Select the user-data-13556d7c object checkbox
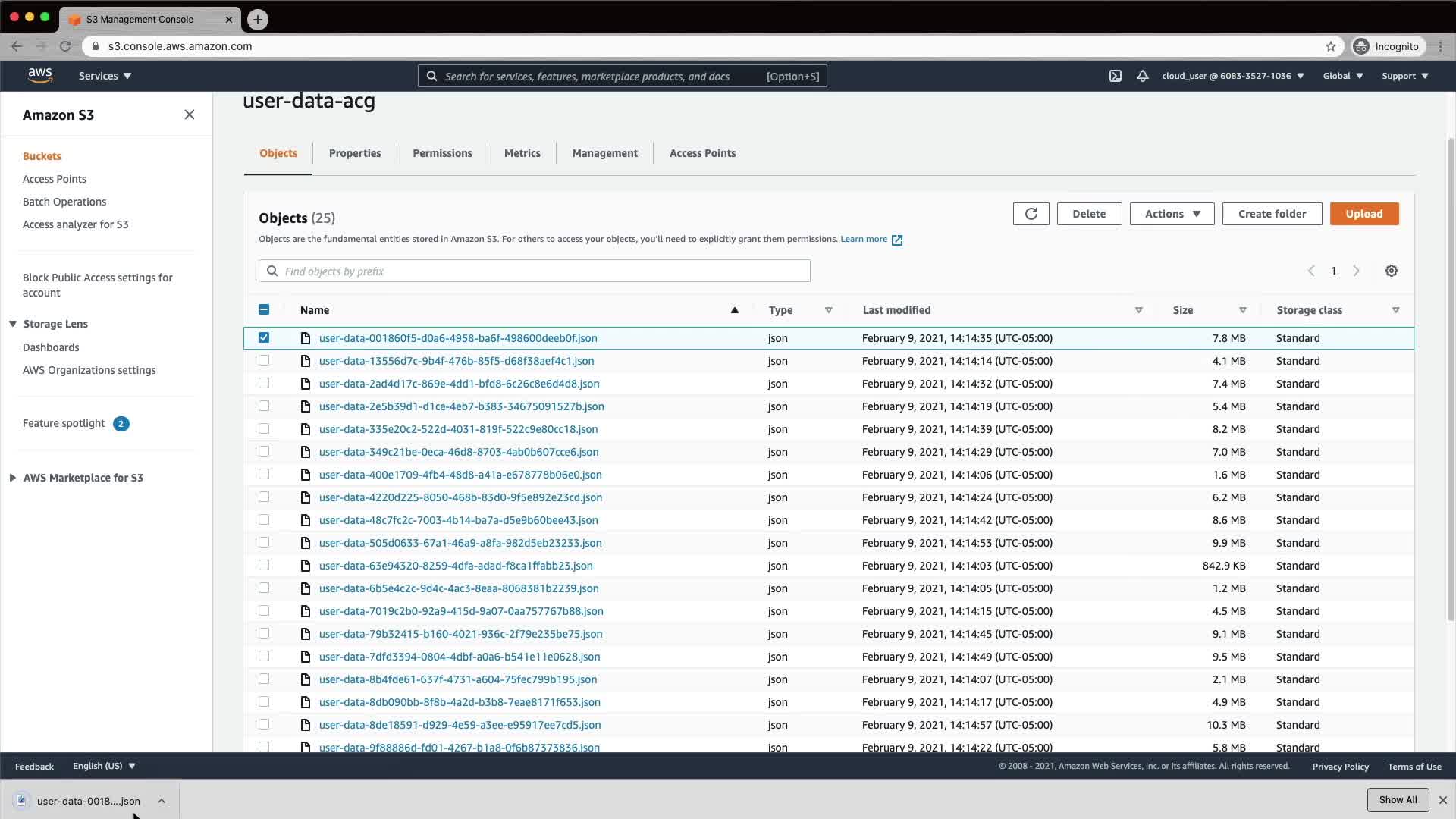 point(264,360)
